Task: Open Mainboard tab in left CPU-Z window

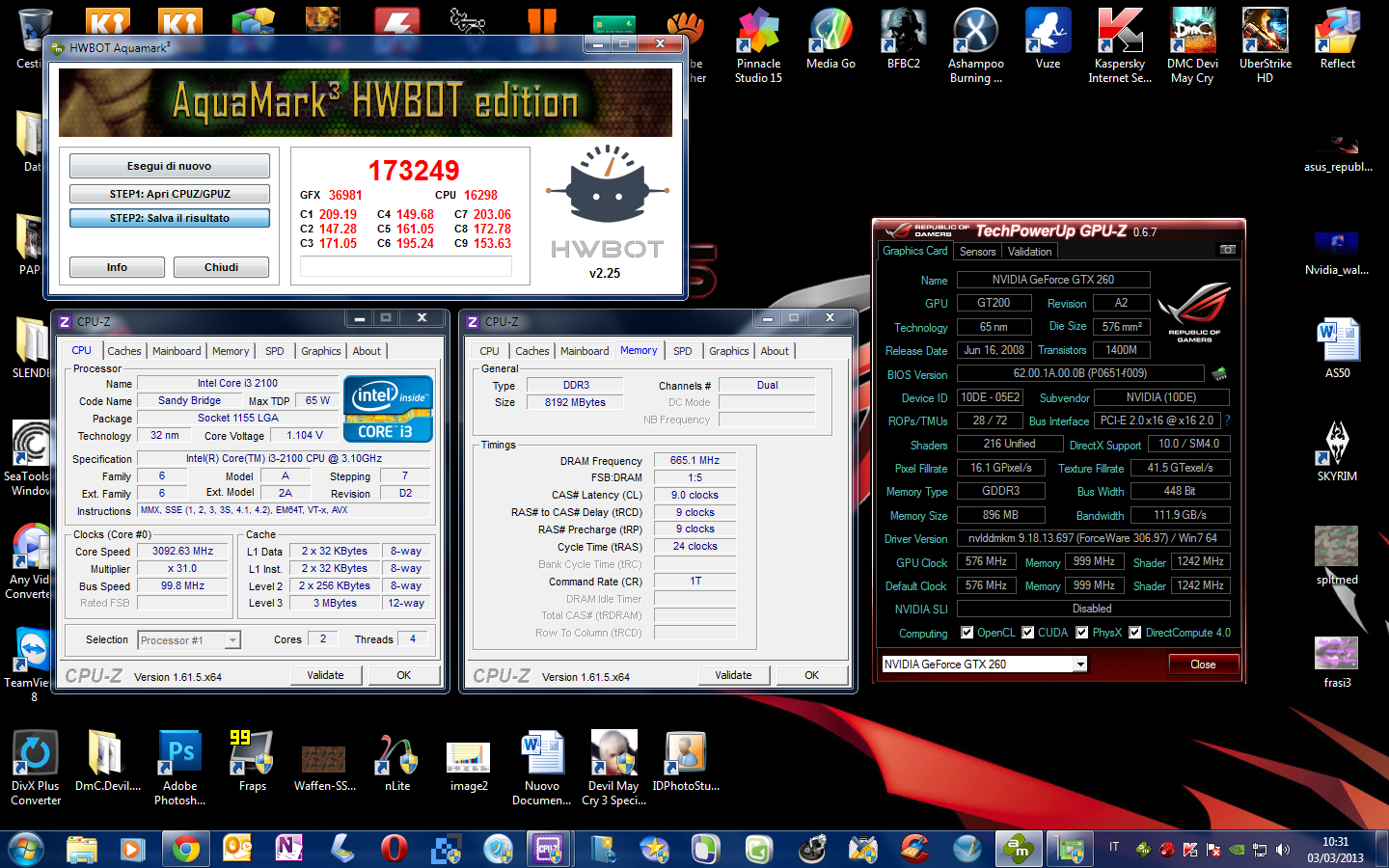Action: pos(177,351)
